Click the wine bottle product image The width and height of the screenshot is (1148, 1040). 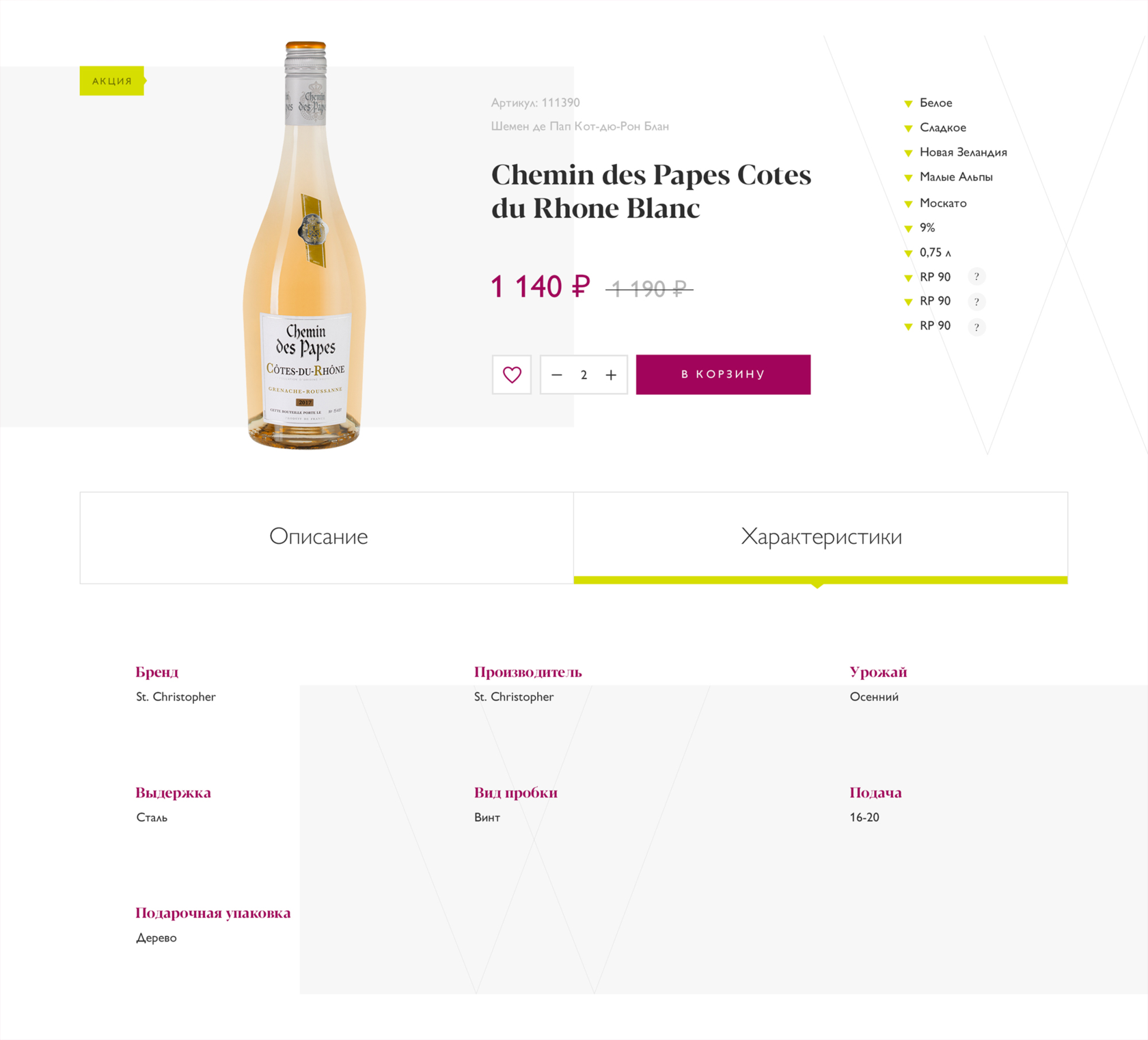[x=305, y=246]
